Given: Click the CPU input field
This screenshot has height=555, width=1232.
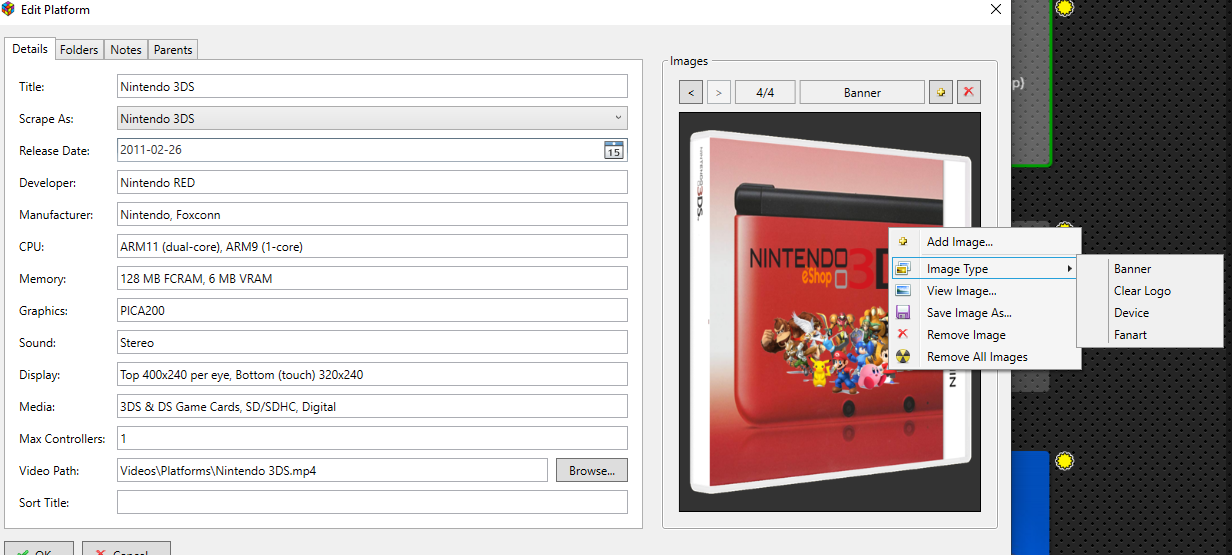Looking at the screenshot, I should (x=372, y=246).
